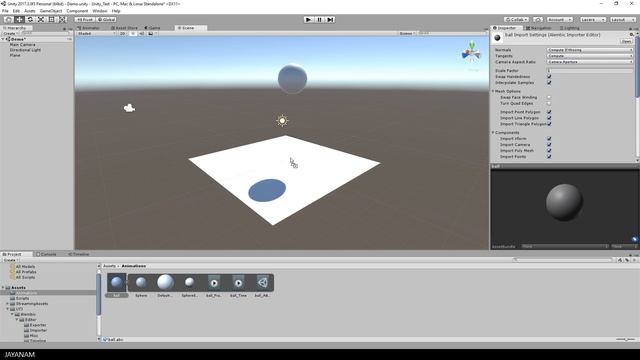Select the ball_Time... playable asset
The image size is (640, 360).
[238, 282]
